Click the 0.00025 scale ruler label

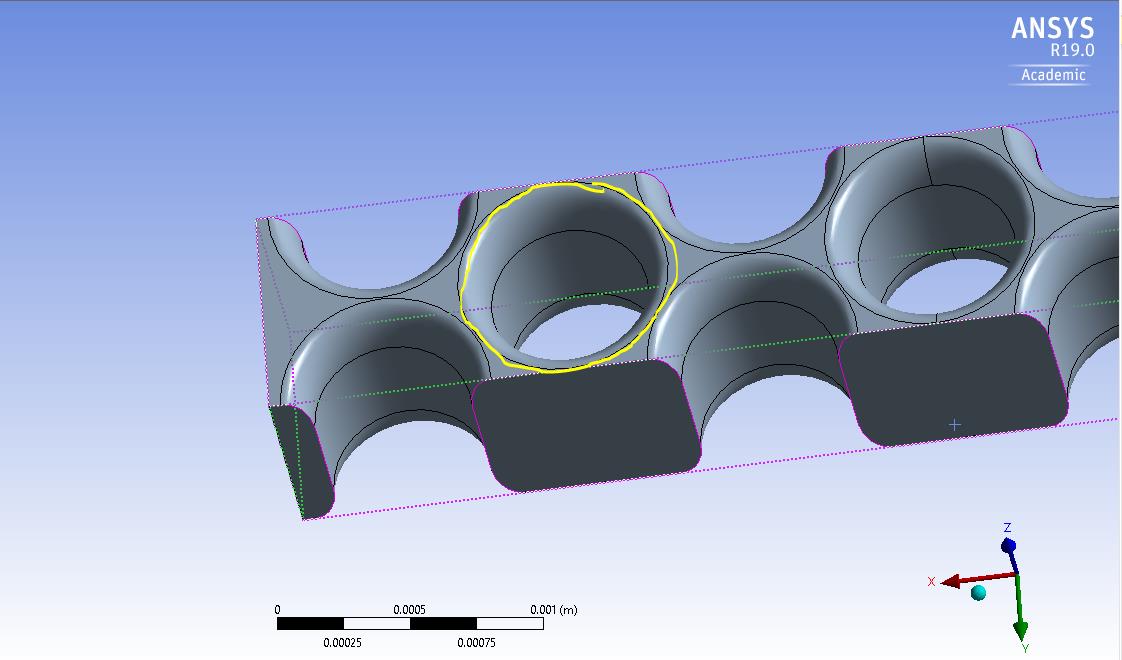click(x=342, y=643)
